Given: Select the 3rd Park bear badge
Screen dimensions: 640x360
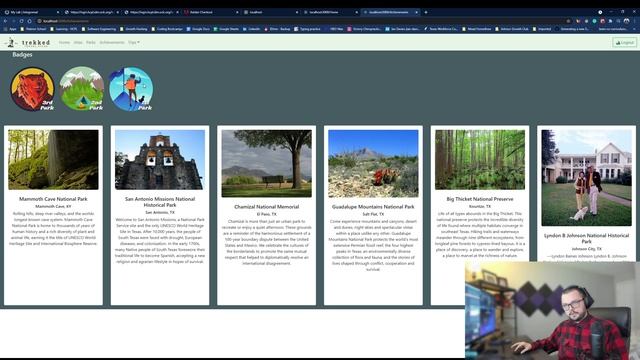Looking at the screenshot, I should 33,89.
